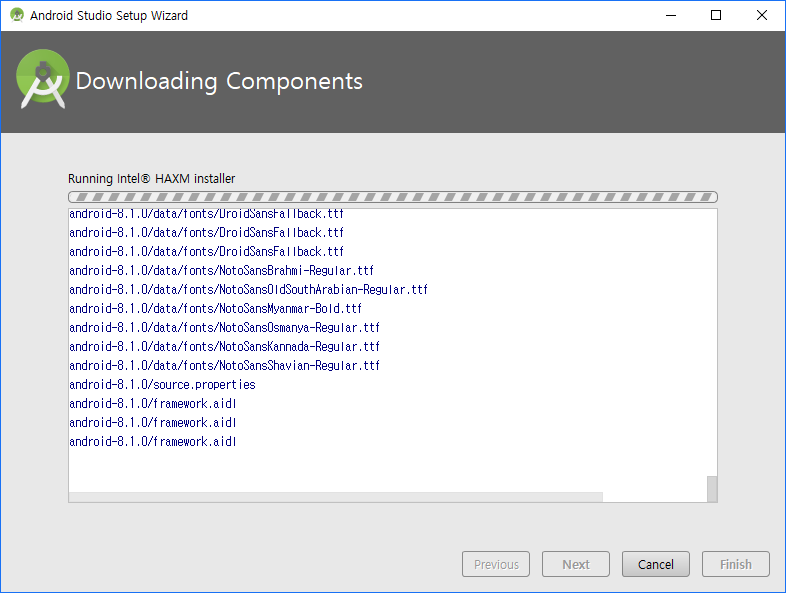Select the NotoSansShavian-Regular.ttf log line
The height and width of the screenshot is (593, 786).
(225, 366)
